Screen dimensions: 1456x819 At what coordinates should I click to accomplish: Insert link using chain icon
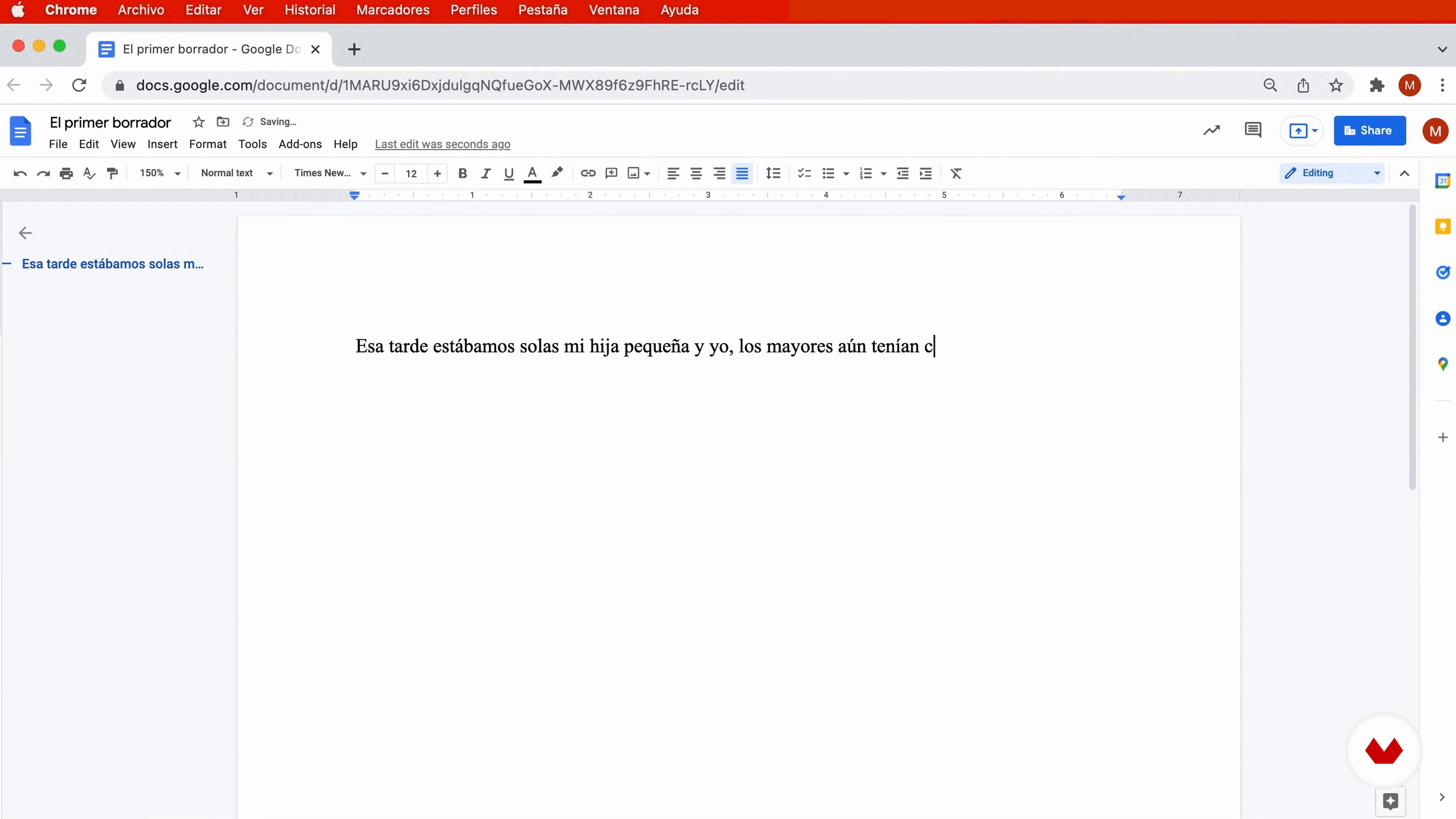click(588, 174)
